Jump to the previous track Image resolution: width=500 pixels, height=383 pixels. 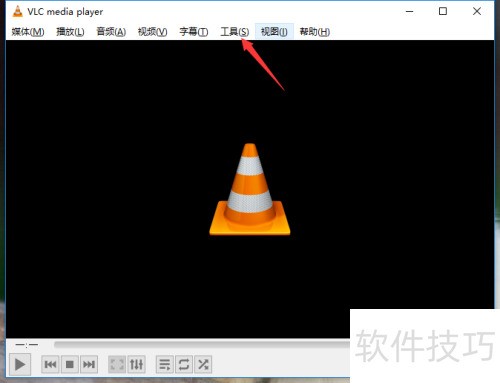pos(50,364)
